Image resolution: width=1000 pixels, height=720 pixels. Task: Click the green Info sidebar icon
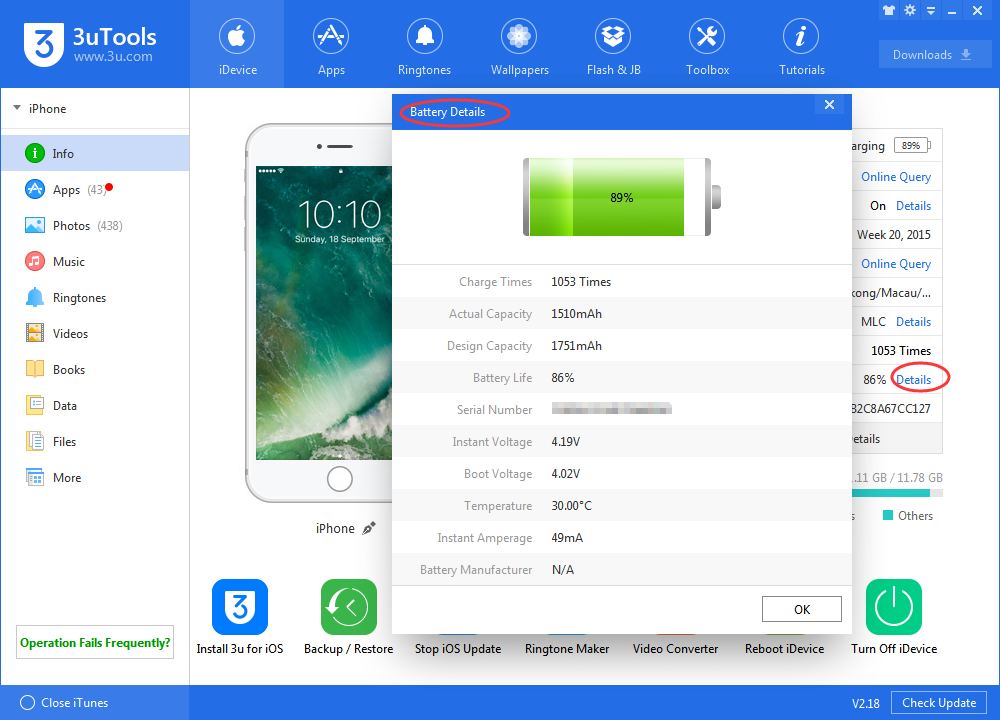(x=34, y=153)
